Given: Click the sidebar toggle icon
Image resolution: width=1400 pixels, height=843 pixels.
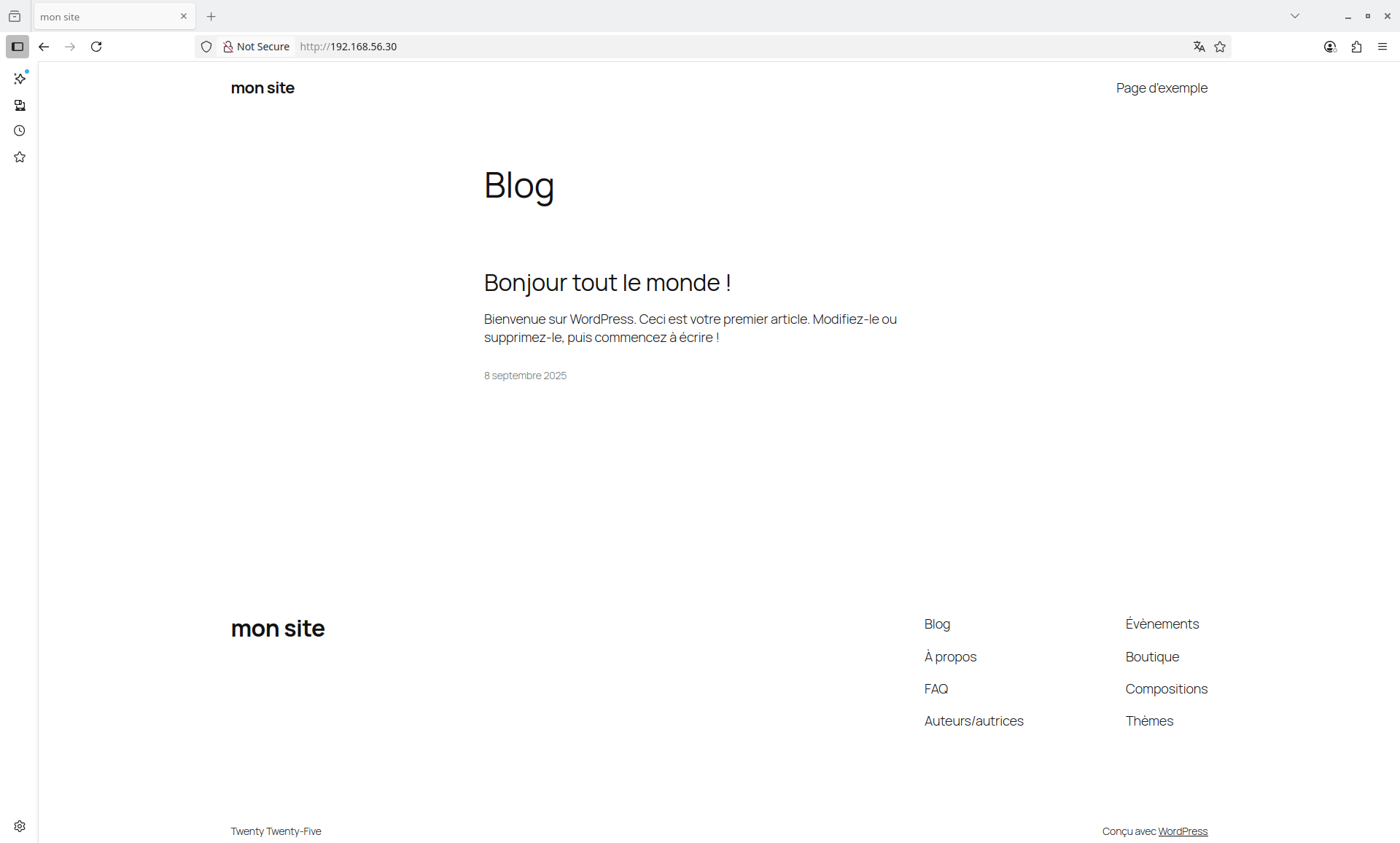Looking at the screenshot, I should coord(17,47).
